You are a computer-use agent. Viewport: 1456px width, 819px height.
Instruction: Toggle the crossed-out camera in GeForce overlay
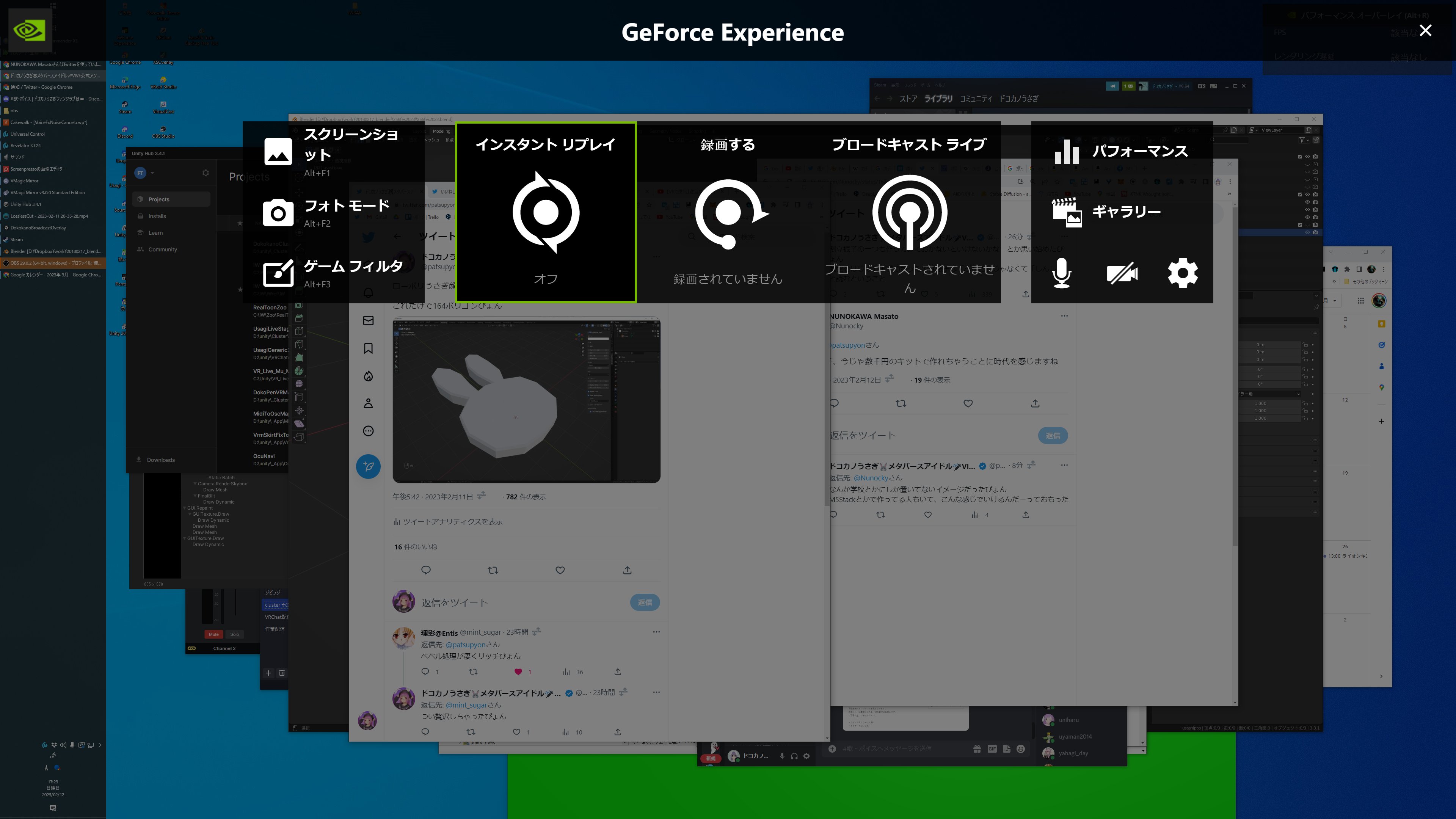[1122, 273]
